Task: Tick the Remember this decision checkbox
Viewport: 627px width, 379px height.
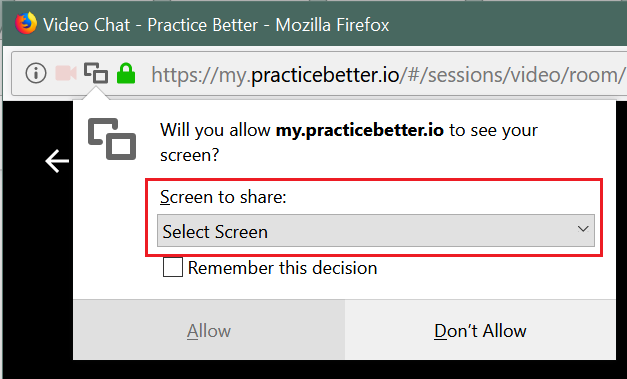Action: coord(173,267)
